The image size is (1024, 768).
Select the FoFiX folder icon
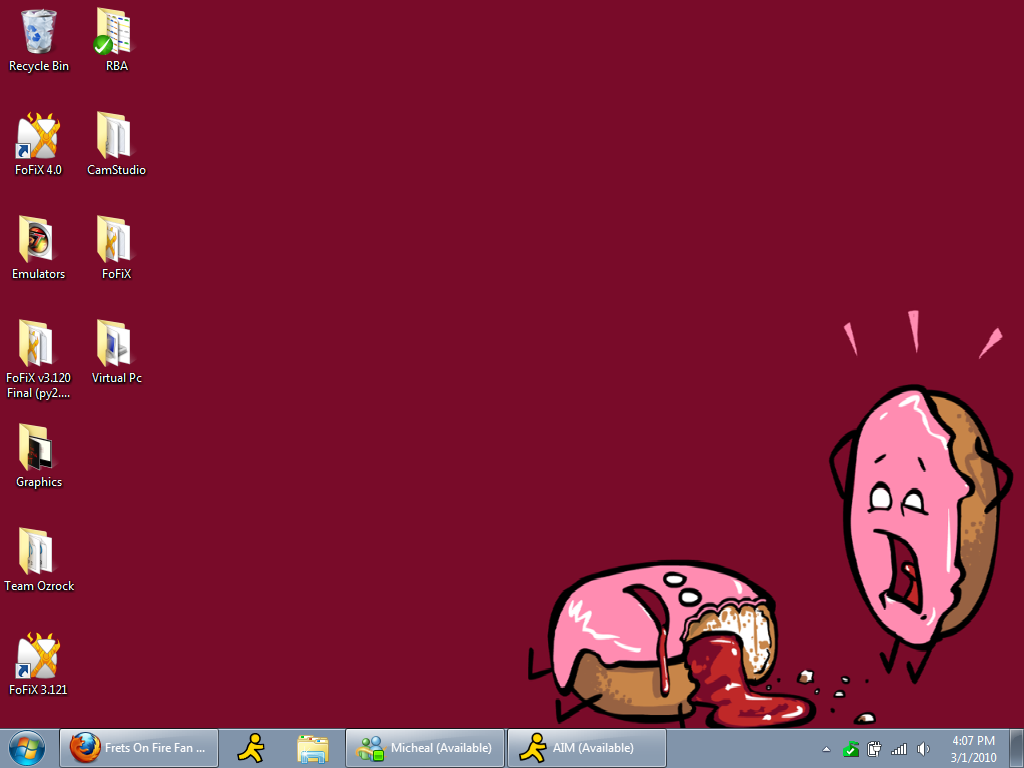tap(114, 240)
